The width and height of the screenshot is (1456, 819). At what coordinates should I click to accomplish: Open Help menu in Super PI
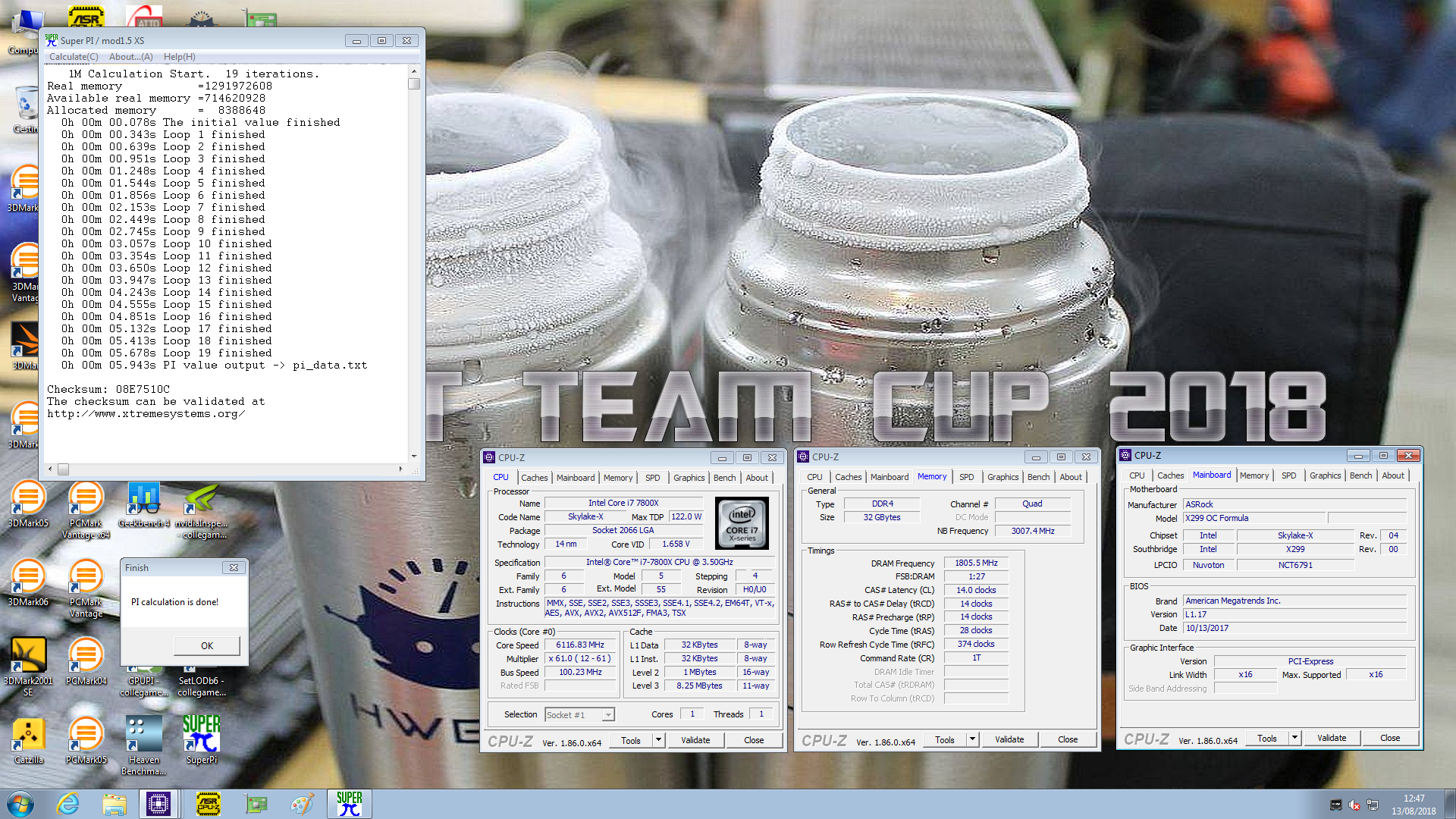click(x=179, y=57)
